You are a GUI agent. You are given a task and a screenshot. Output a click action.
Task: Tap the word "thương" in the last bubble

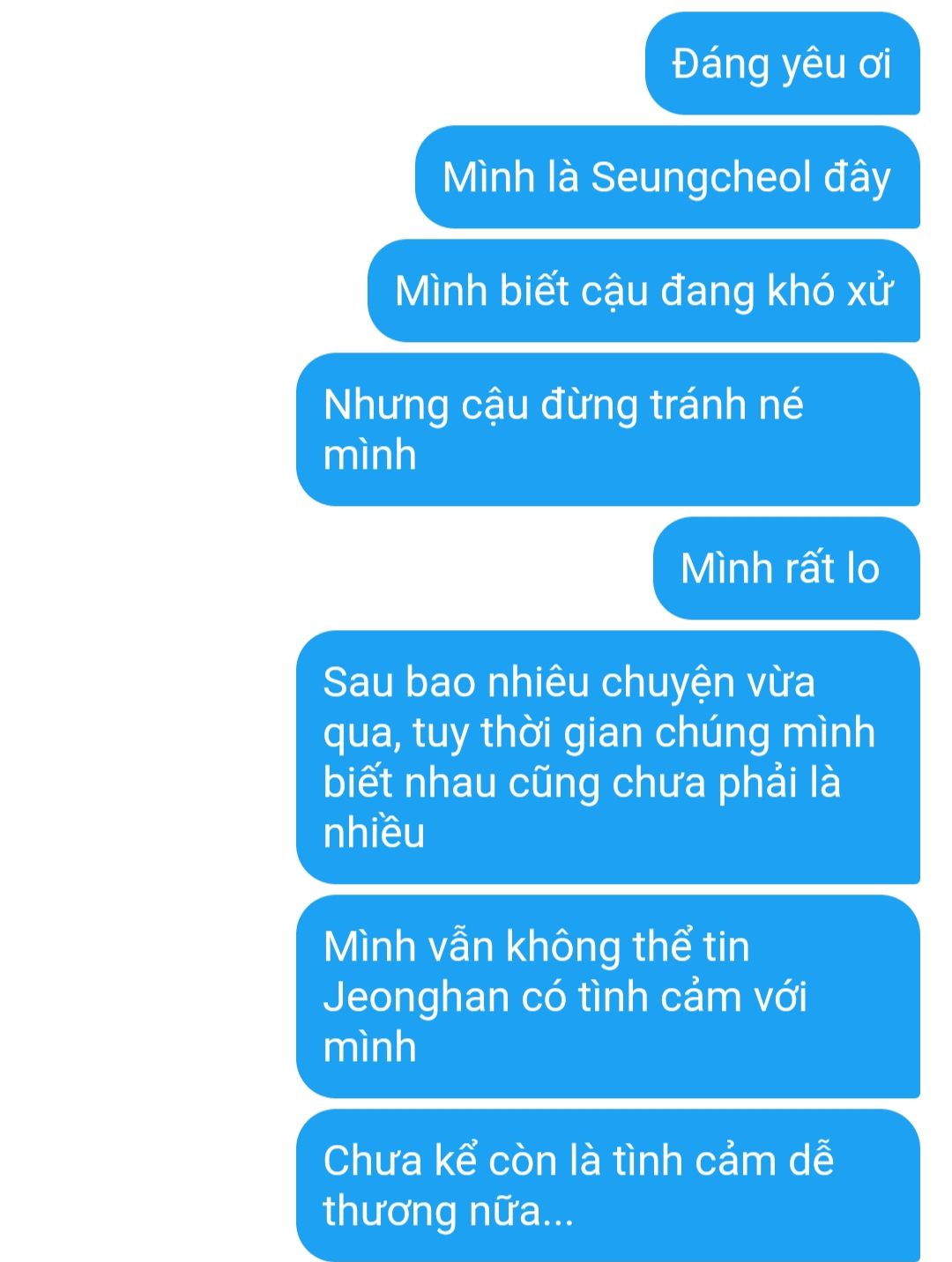(x=389, y=1212)
